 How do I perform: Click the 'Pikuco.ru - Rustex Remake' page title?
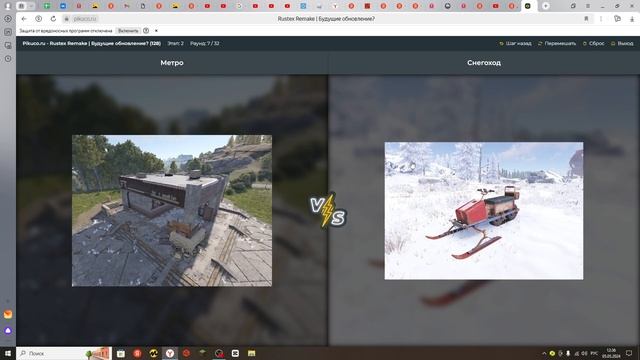91,43
